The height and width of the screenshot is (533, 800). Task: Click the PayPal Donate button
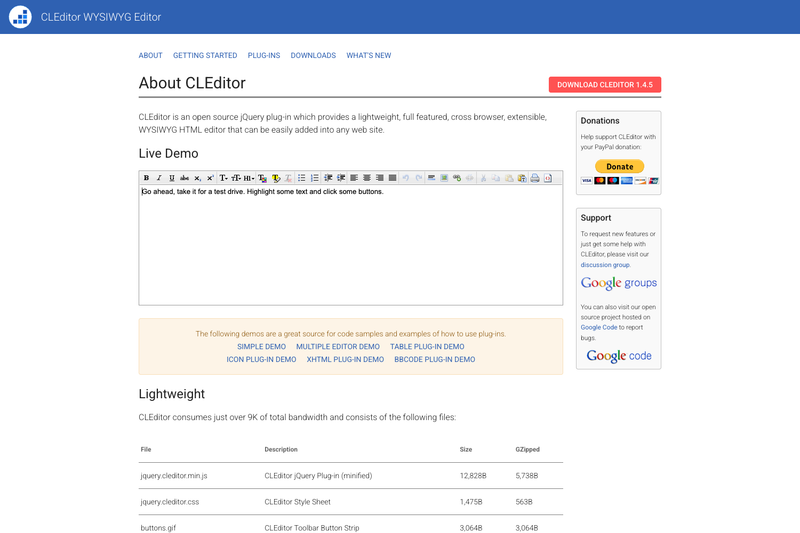point(619,166)
